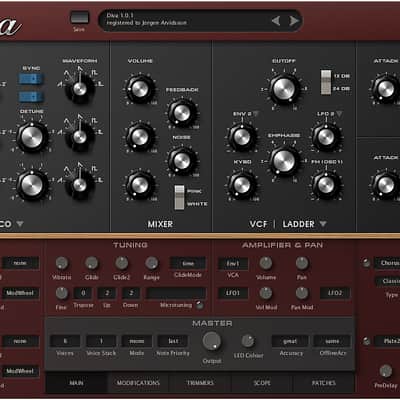
Task: Toggle the blue Sync switch
Action: (31, 79)
